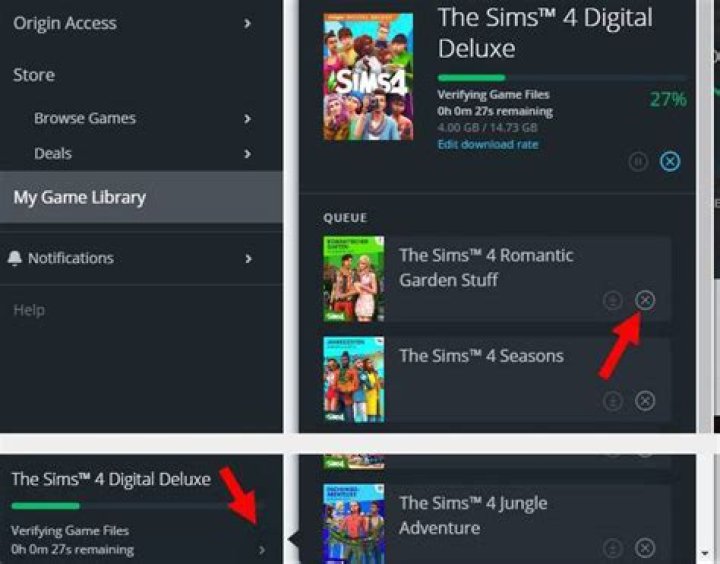Viewport: 720px width, 564px height.
Task: Remove The Sims 4 Seasons from queue
Action: 645,401
